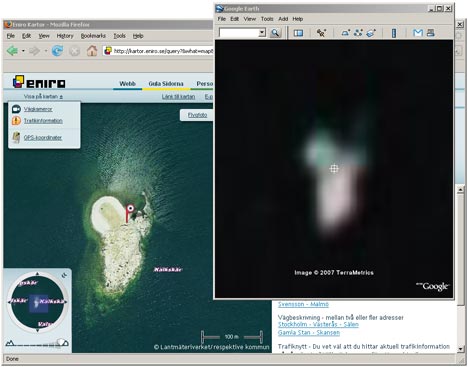Open the Firefox File menu
Image resolution: width=468 pixels, height=367 pixels.
click(11, 36)
